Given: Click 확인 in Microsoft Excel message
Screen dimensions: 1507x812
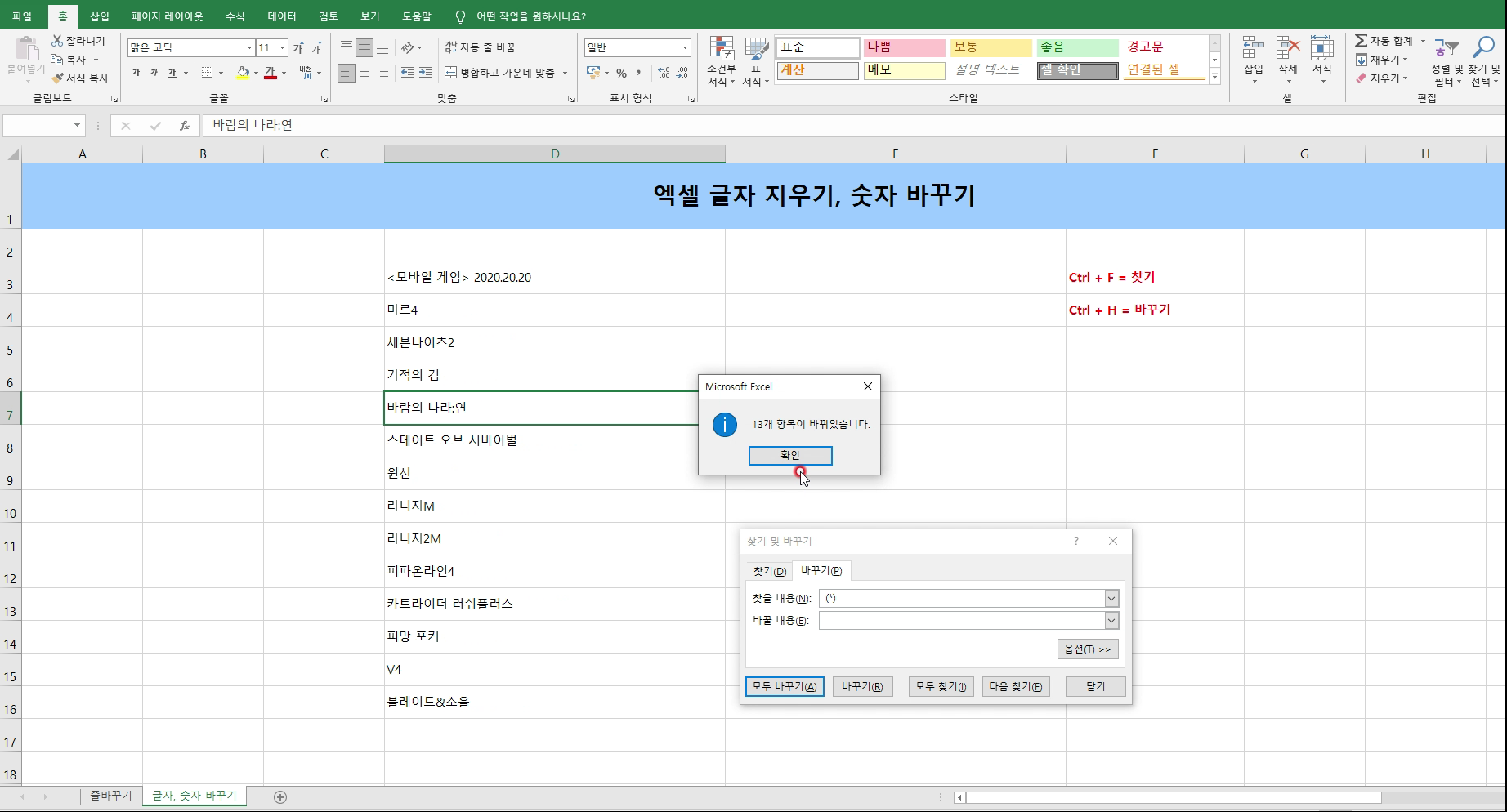Looking at the screenshot, I should point(790,455).
